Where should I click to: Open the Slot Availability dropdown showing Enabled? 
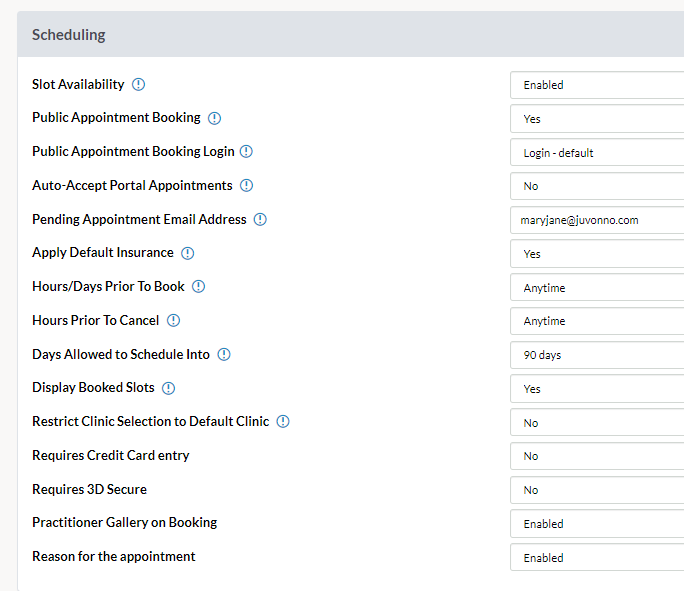tap(597, 85)
